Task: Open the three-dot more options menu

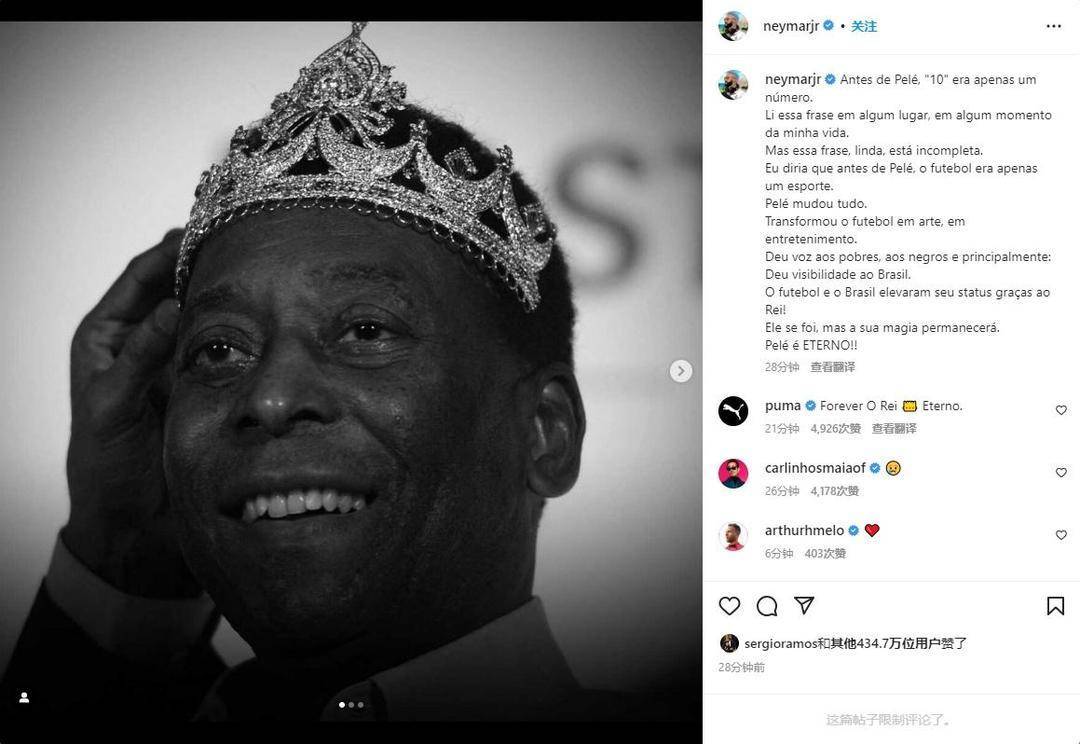Action: (1053, 26)
